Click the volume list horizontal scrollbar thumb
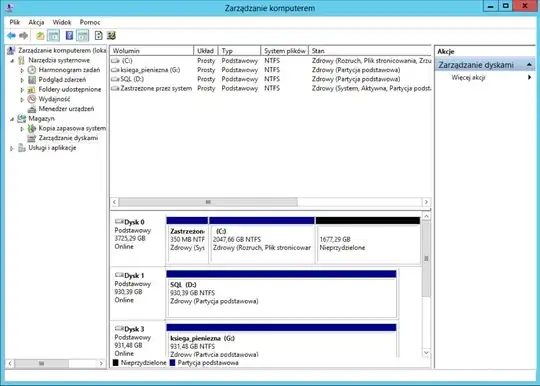The height and width of the screenshot is (386, 540). click(208, 202)
